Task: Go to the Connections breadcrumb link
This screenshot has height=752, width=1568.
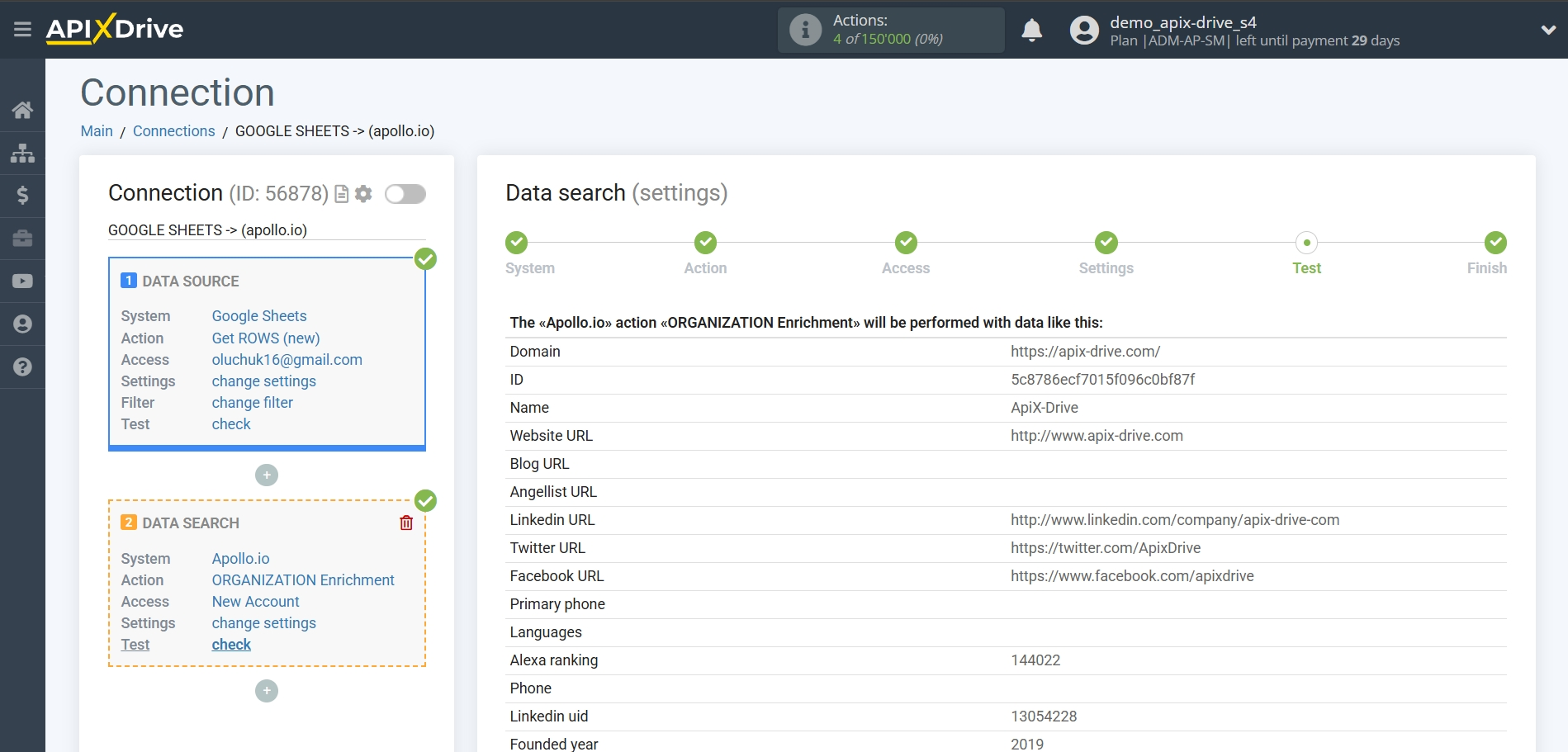Action: (x=173, y=130)
